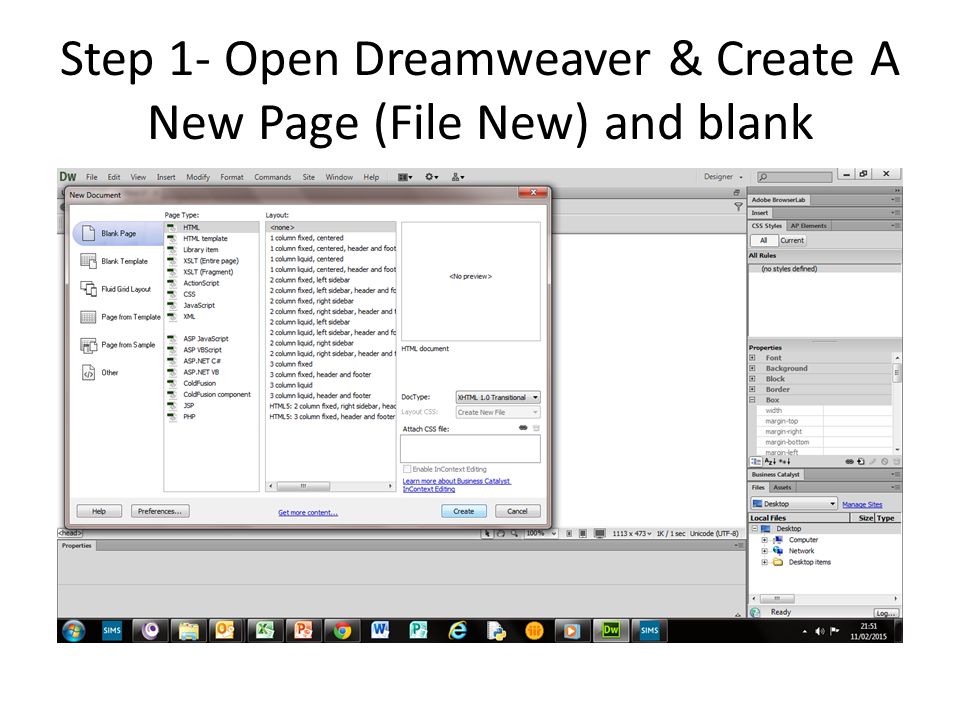The height and width of the screenshot is (720, 960).
Task: Switch to the Assets tab
Action: (x=782, y=488)
